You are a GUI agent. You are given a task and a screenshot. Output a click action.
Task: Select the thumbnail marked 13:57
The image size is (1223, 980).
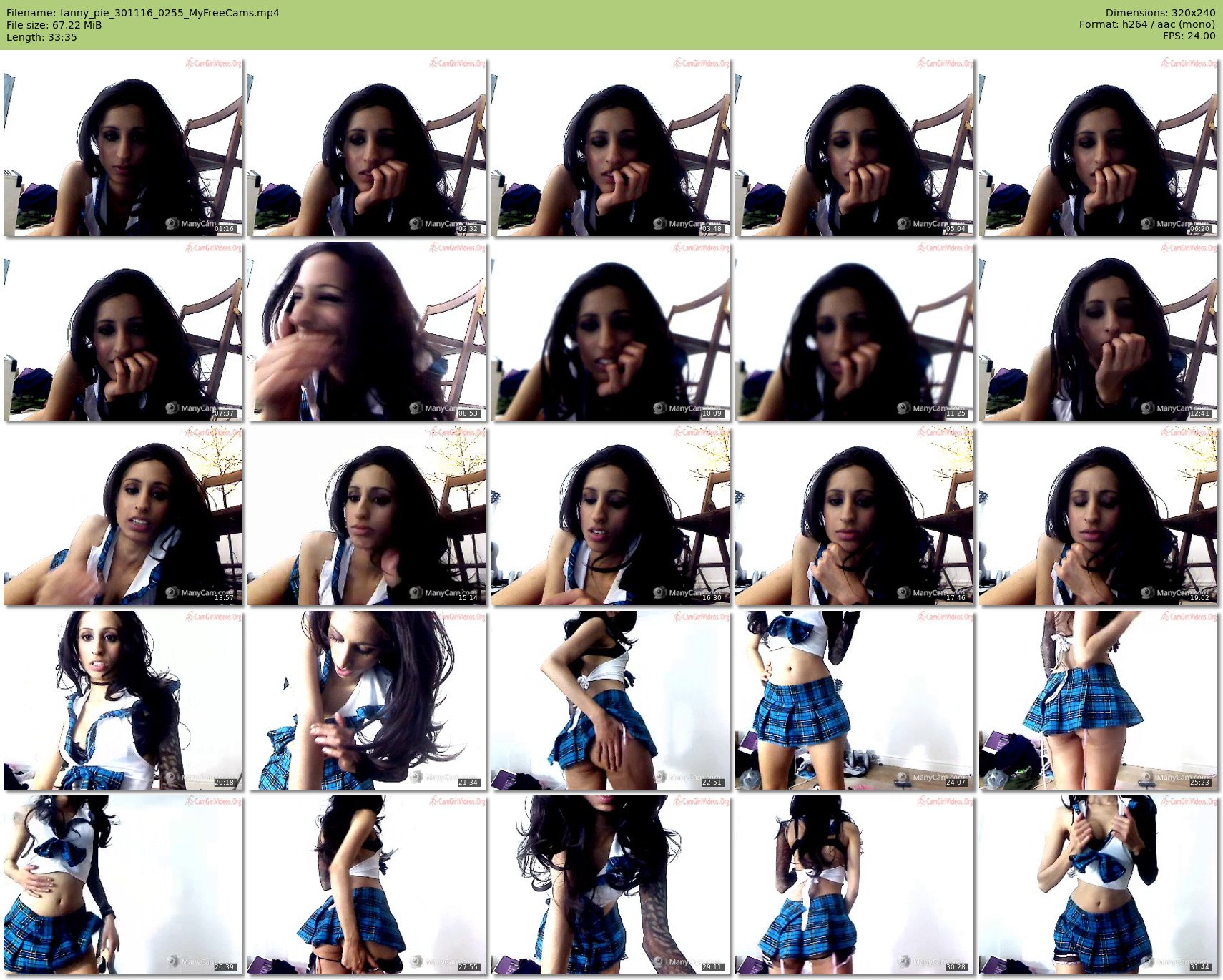click(122, 516)
